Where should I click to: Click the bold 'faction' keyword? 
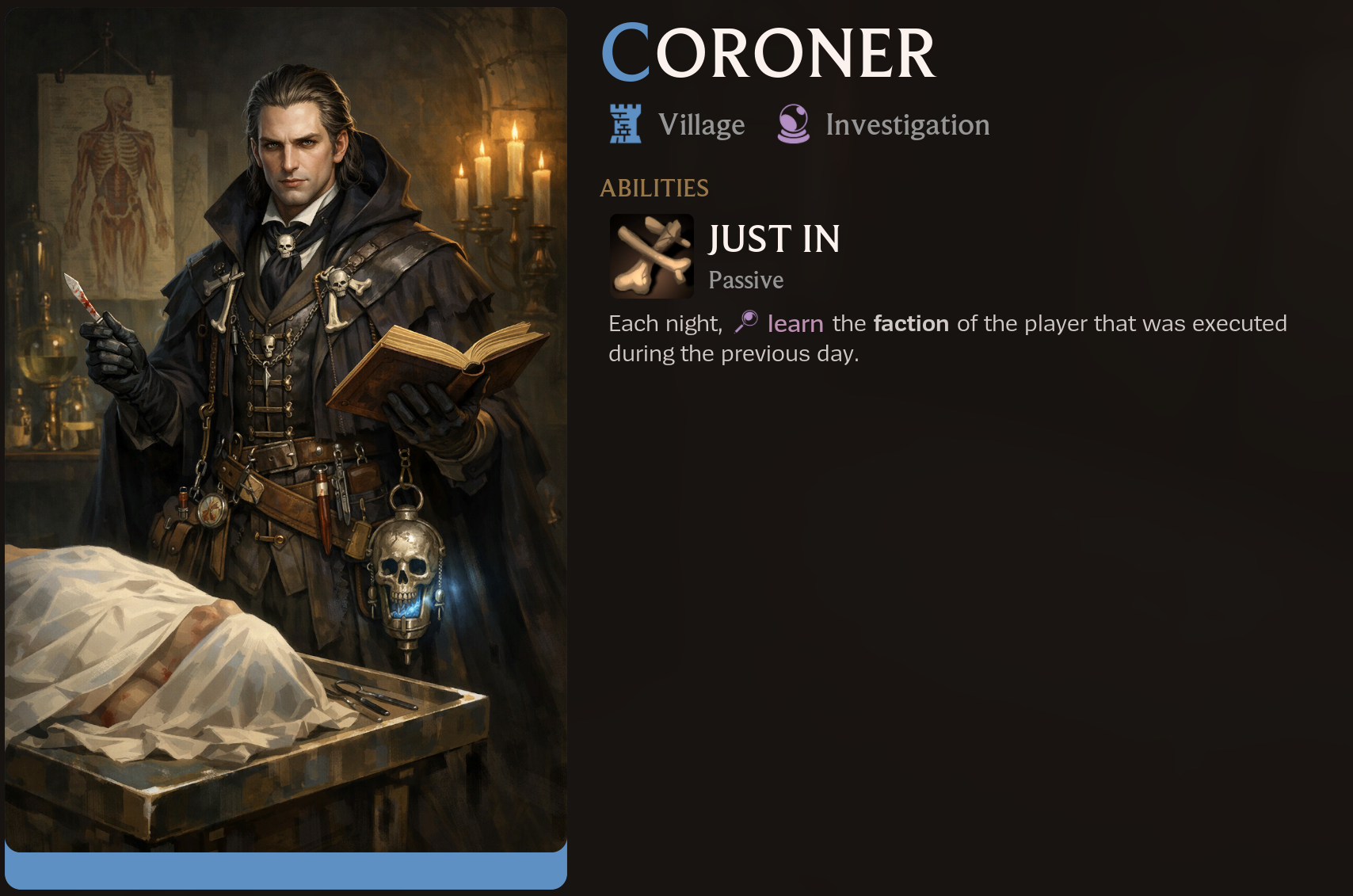[911, 323]
